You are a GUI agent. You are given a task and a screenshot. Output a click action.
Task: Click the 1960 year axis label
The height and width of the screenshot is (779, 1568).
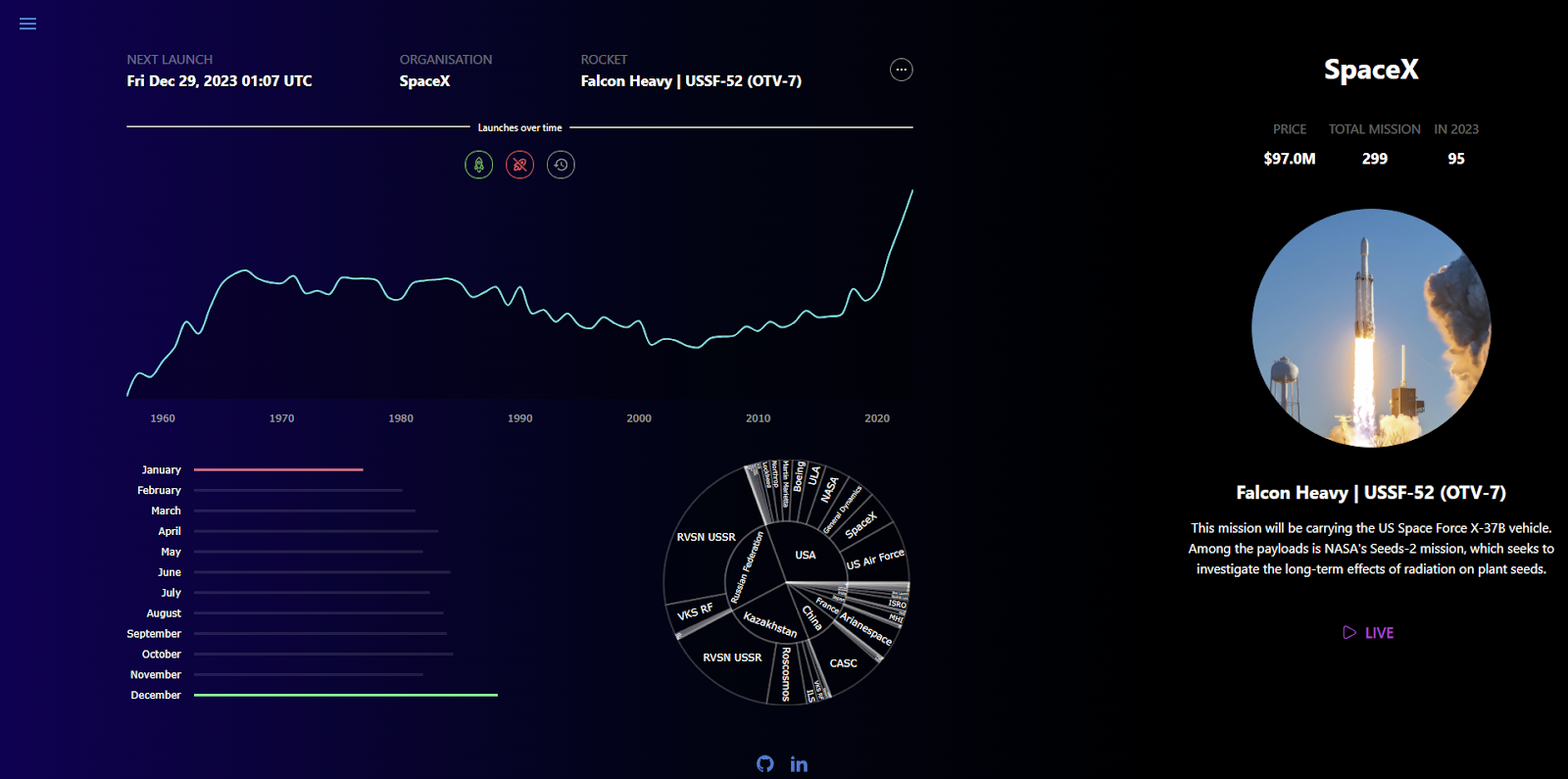(163, 418)
